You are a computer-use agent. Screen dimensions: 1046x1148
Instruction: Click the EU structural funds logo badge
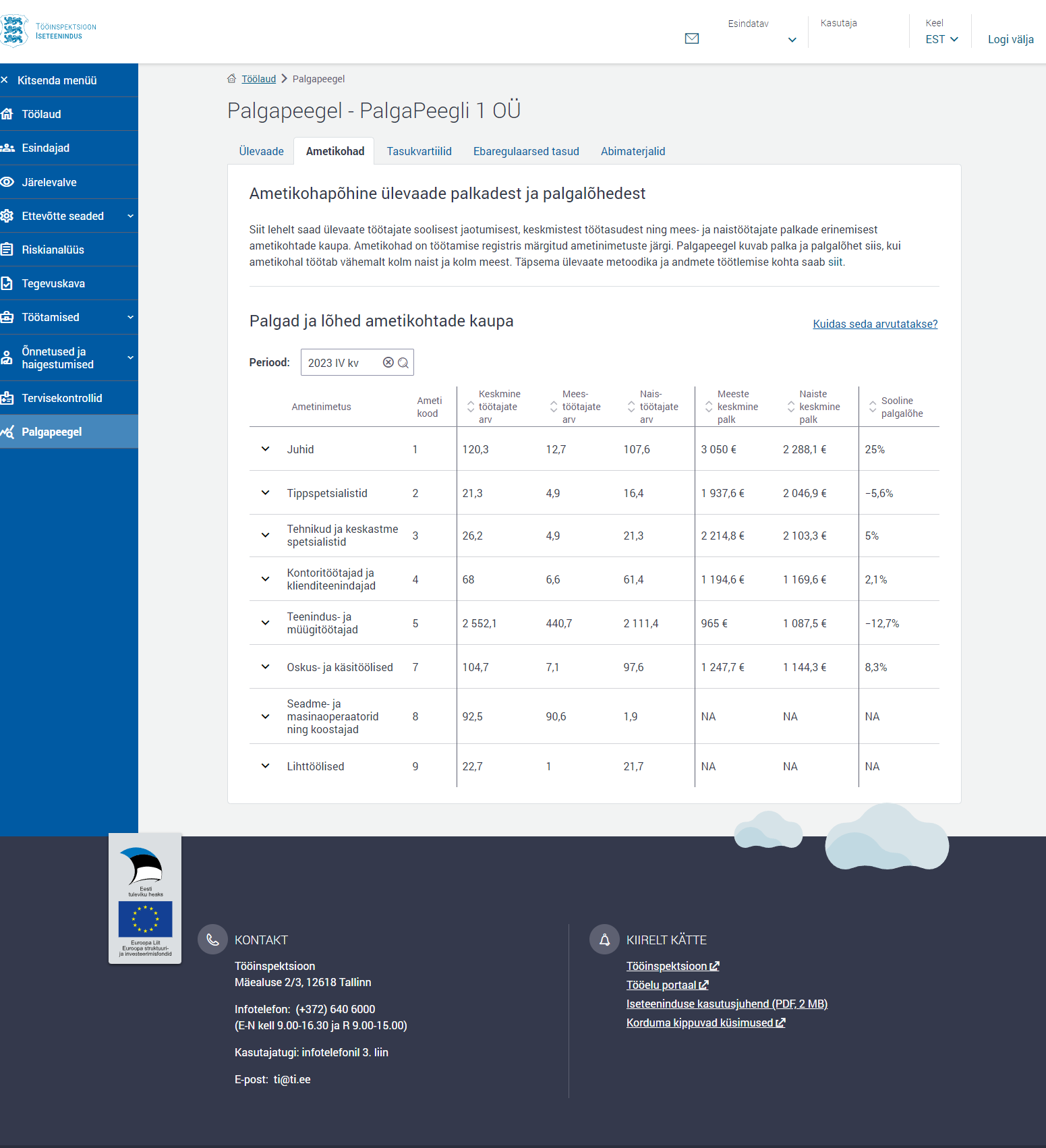tap(145, 898)
